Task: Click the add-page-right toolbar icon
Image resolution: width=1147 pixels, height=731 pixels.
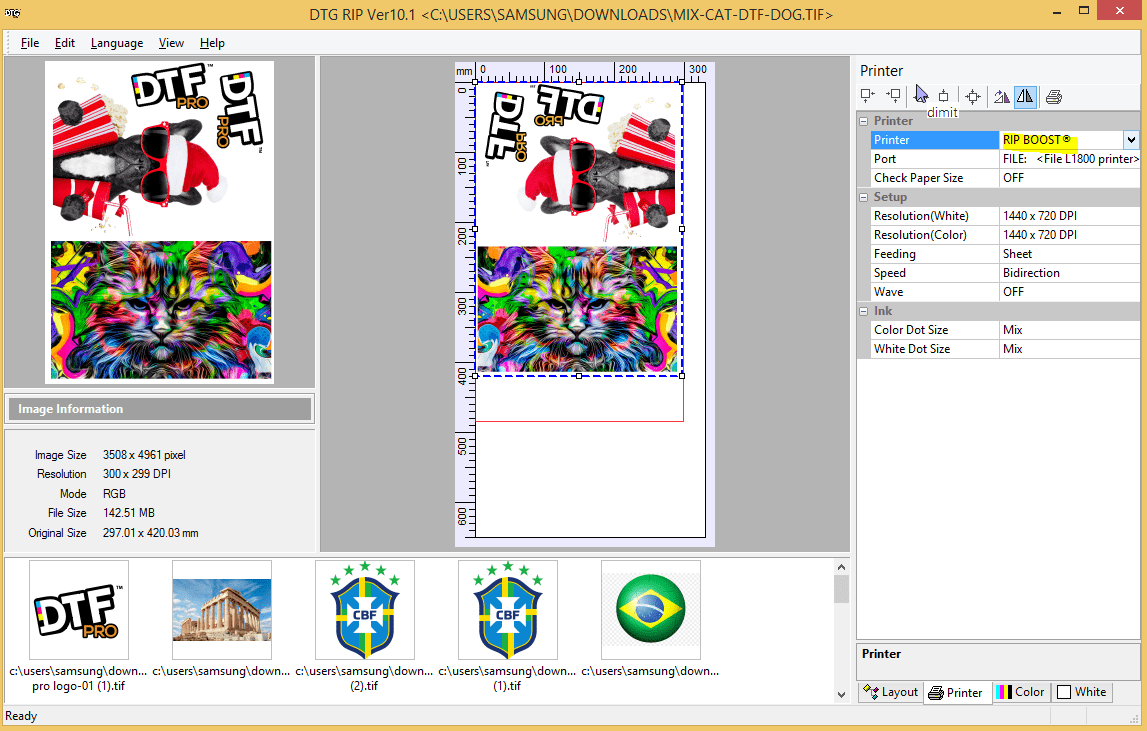Action: (893, 96)
